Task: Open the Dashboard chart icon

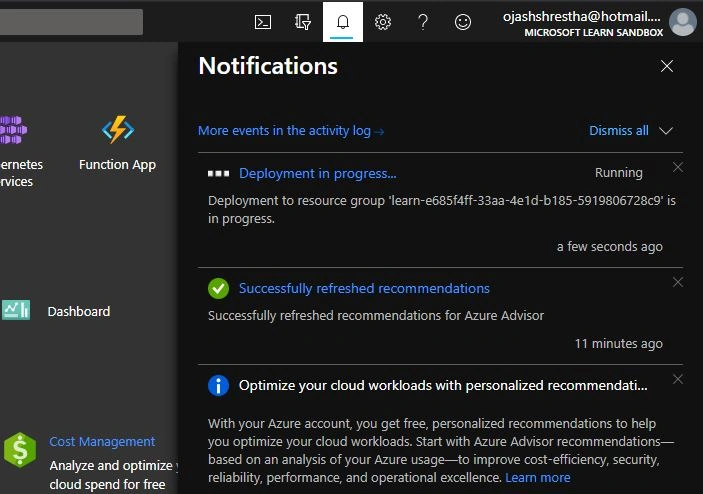Action: 16,310
